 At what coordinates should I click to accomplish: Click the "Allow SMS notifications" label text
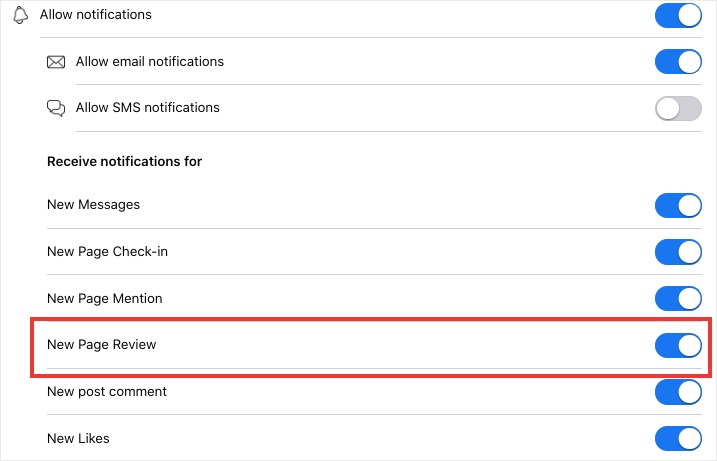click(148, 108)
